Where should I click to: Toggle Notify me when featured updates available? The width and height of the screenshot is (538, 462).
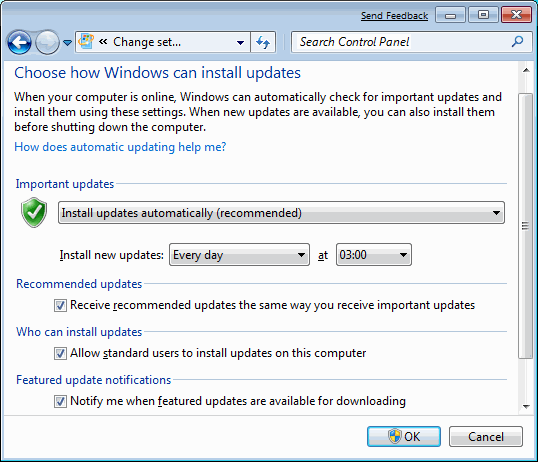[x=60, y=401]
